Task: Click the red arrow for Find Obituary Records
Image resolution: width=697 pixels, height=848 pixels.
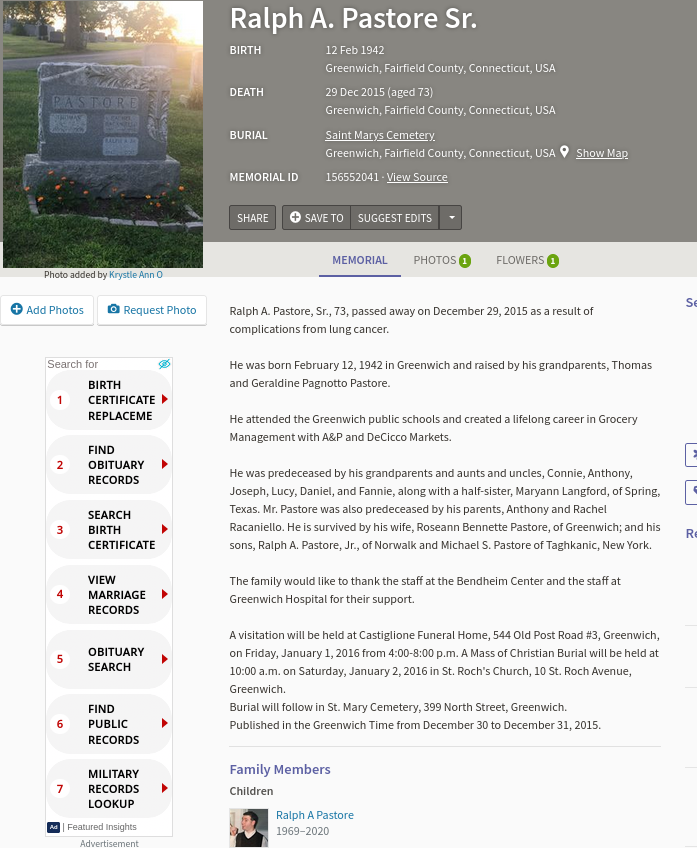Action: coord(164,465)
